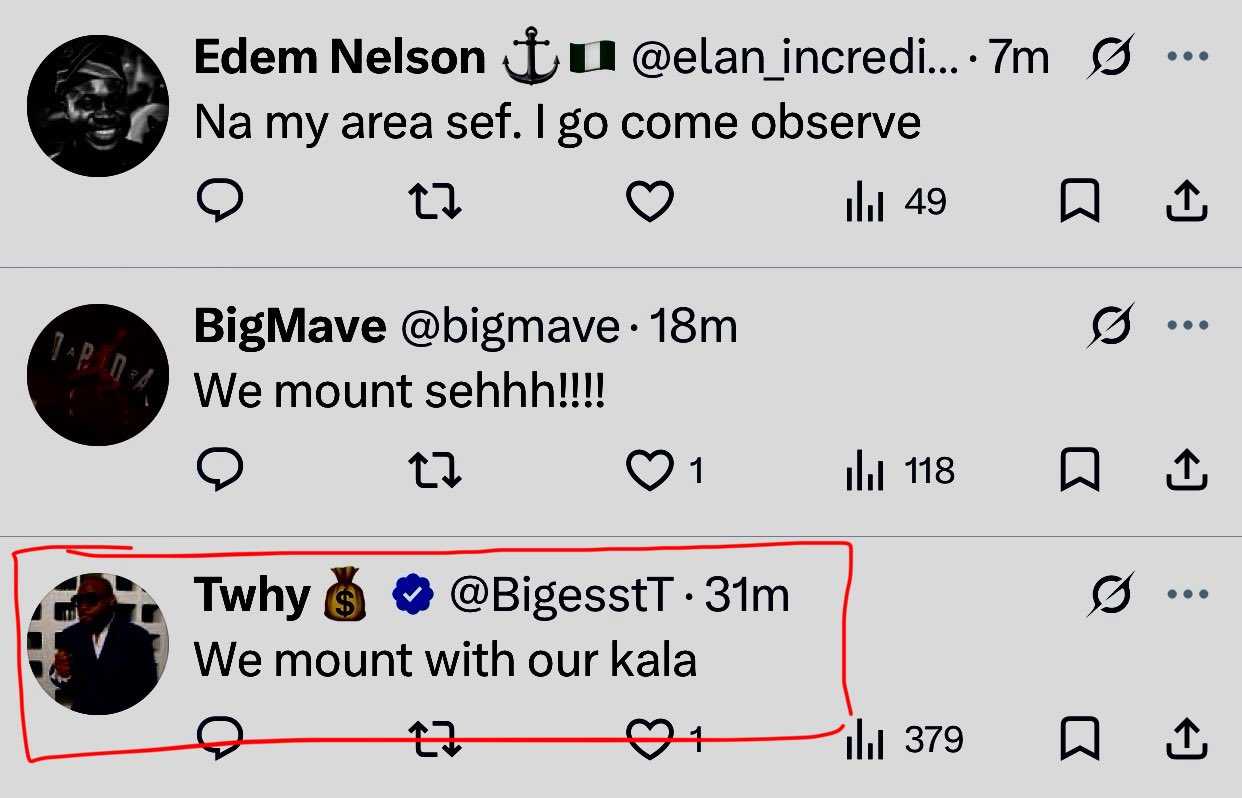1242x798 pixels.
Task: Retweet Edem Nelson's post
Action: click(436, 203)
